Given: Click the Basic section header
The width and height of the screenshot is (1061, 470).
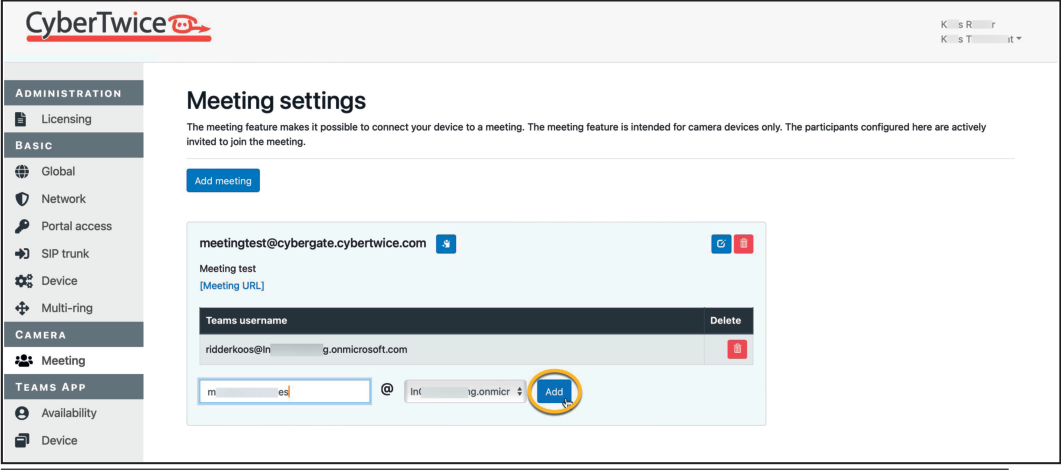Looking at the screenshot, I should coord(74,145).
